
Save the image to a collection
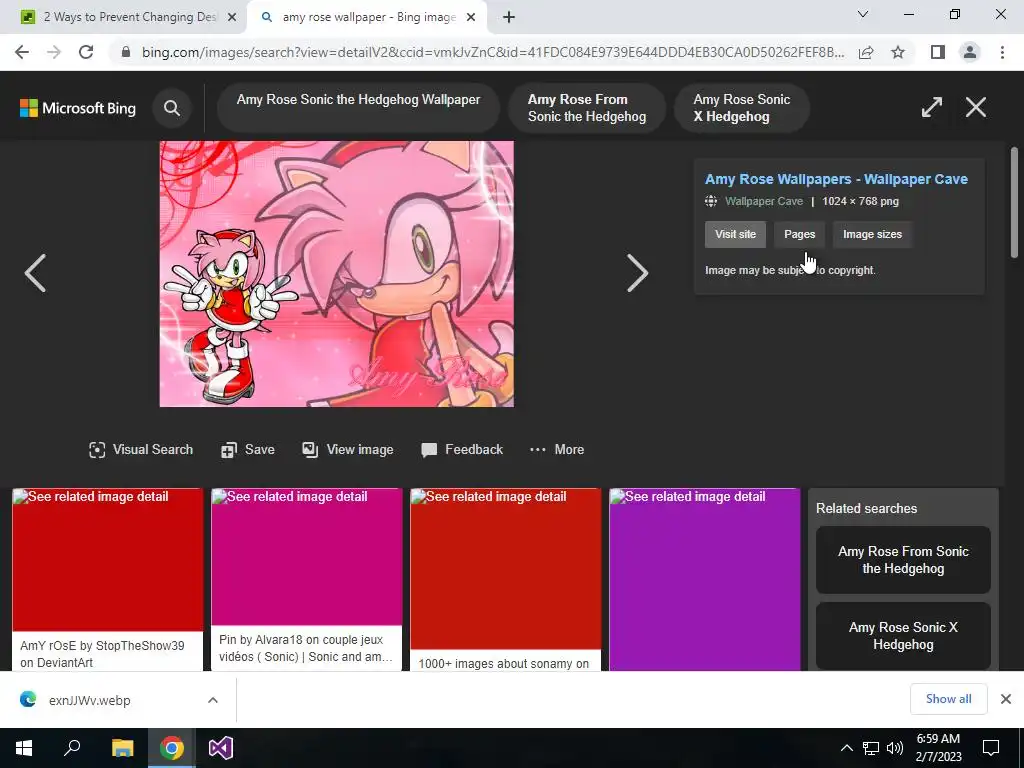(x=248, y=449)
